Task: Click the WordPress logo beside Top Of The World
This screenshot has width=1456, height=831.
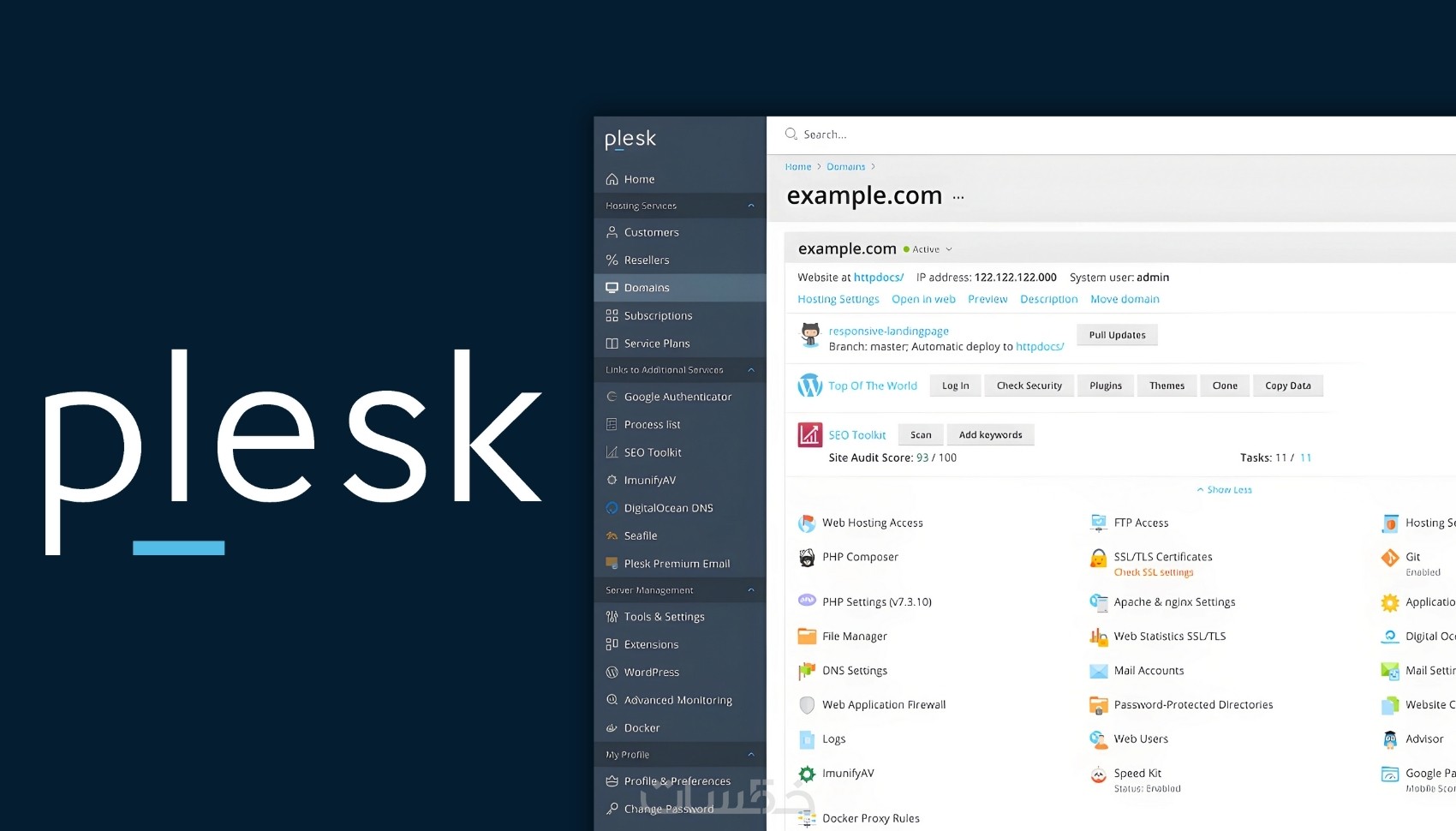Action: tap(810, 386)
